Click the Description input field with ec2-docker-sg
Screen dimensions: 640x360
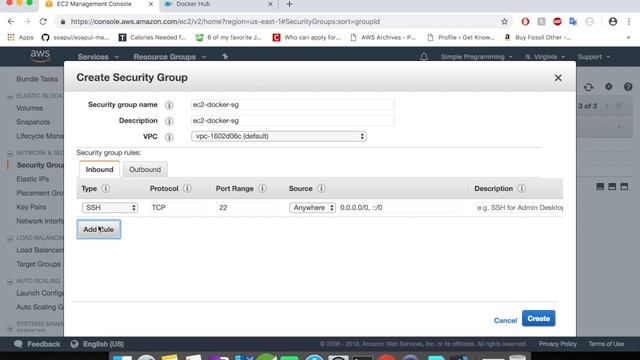tap(293, 121)
